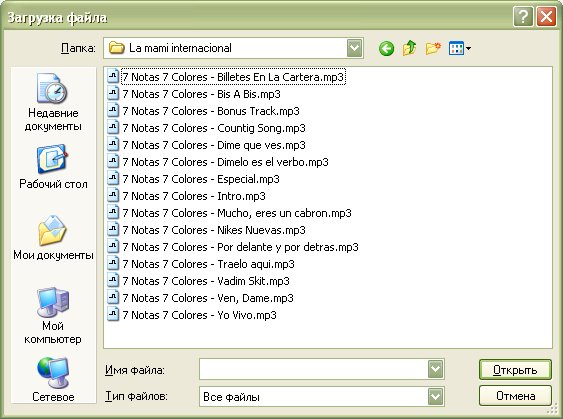The image size is (563, 419).
Task: Click icon of Por delante y por detras.mp3
Action: pos(113,246)
